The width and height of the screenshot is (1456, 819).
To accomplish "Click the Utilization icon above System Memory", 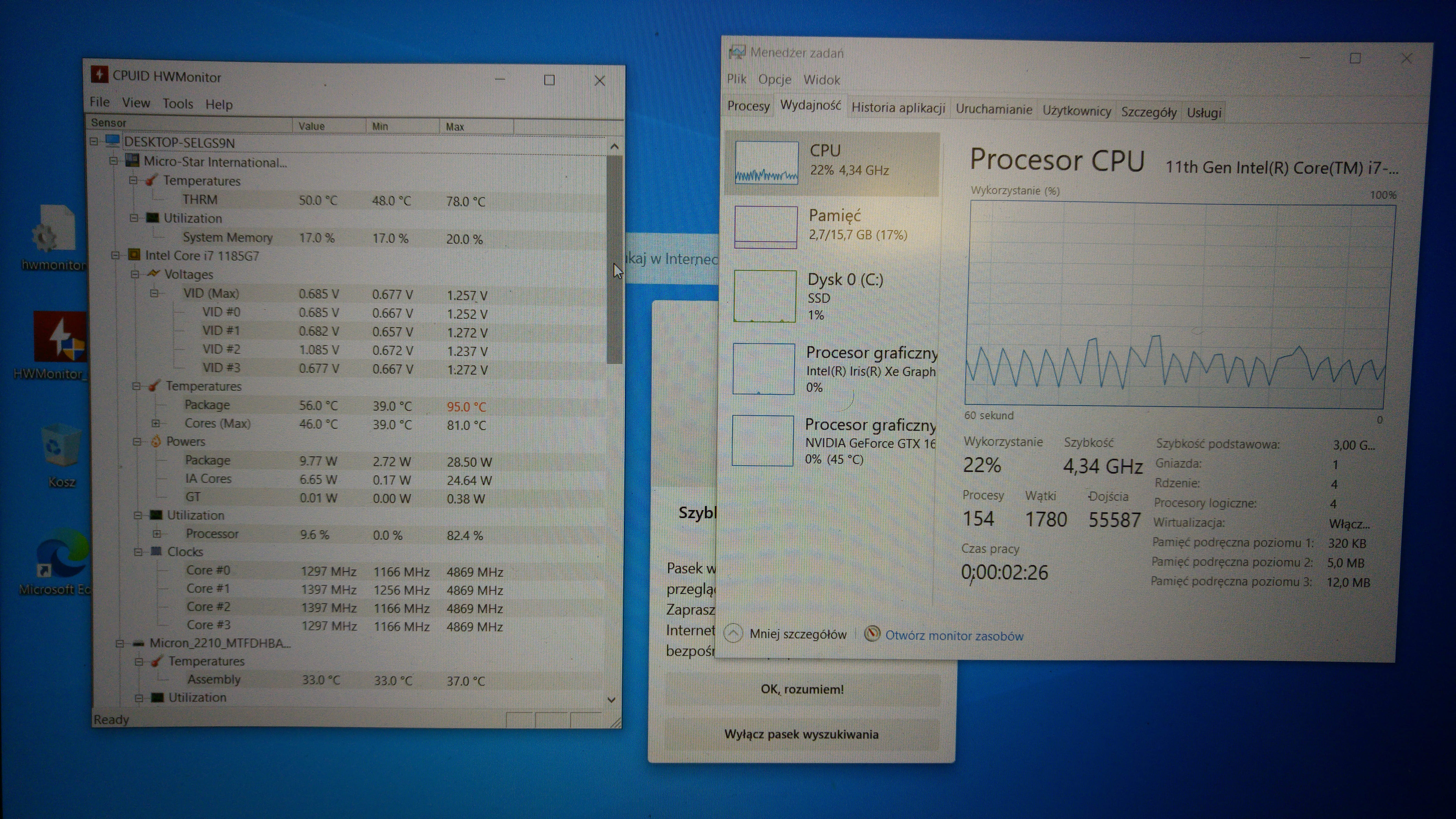I will pyautogui.click(x=152, y=218).
